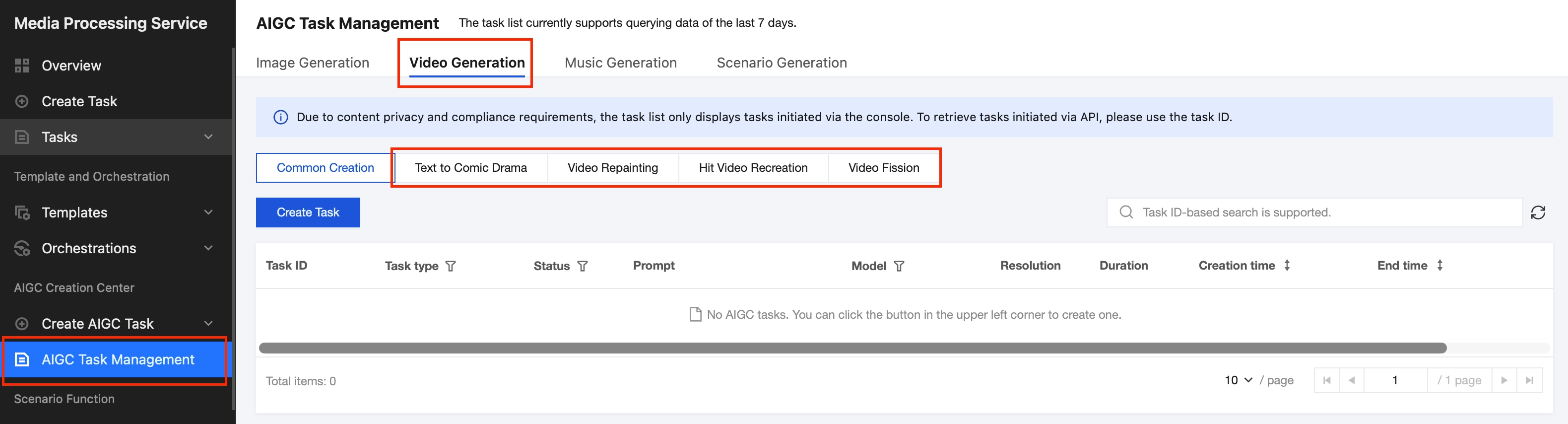Open AIGC Task Management in sidebar
The image size is (1568, 424).
click(x=116, y=360)
